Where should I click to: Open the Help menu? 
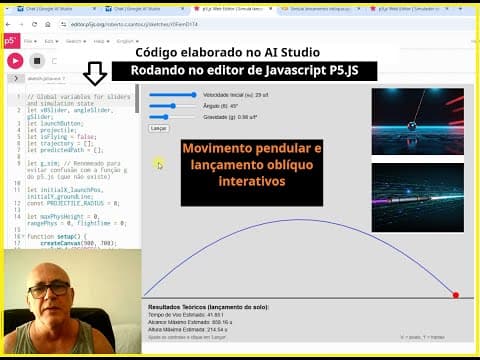pos(101,41)
